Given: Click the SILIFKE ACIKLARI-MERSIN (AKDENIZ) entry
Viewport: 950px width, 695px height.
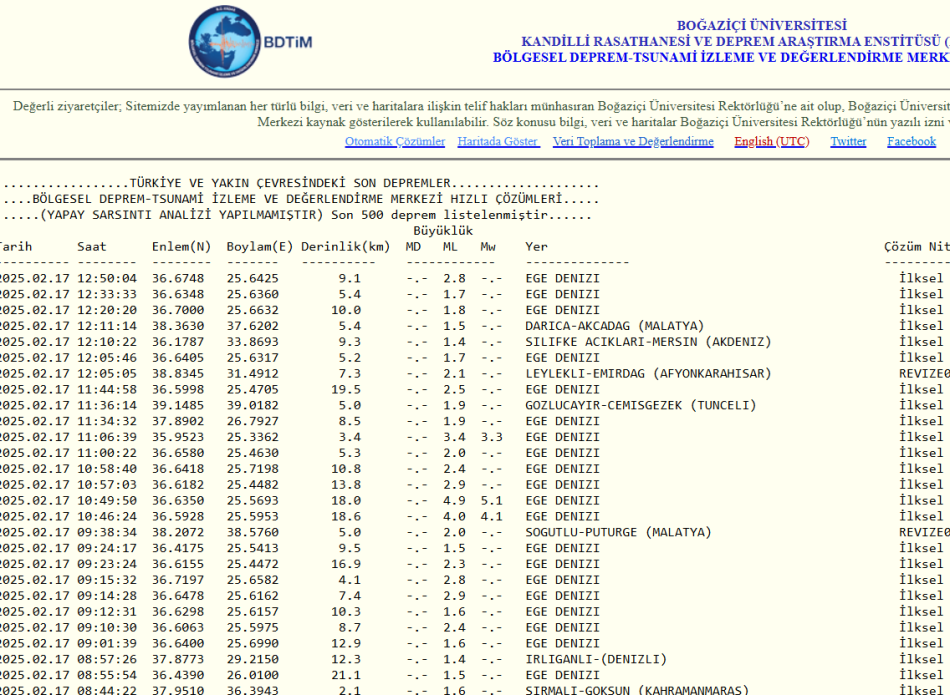Looking at the screenshot, I should click(x=648, y=342).
